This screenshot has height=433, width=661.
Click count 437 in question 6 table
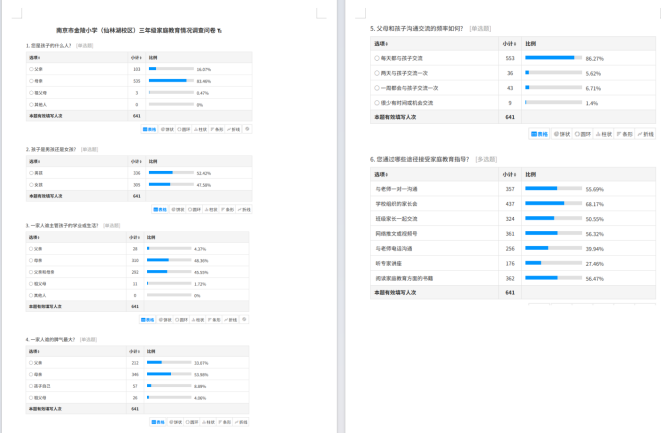pyautogui.click(x=510, y=204)
